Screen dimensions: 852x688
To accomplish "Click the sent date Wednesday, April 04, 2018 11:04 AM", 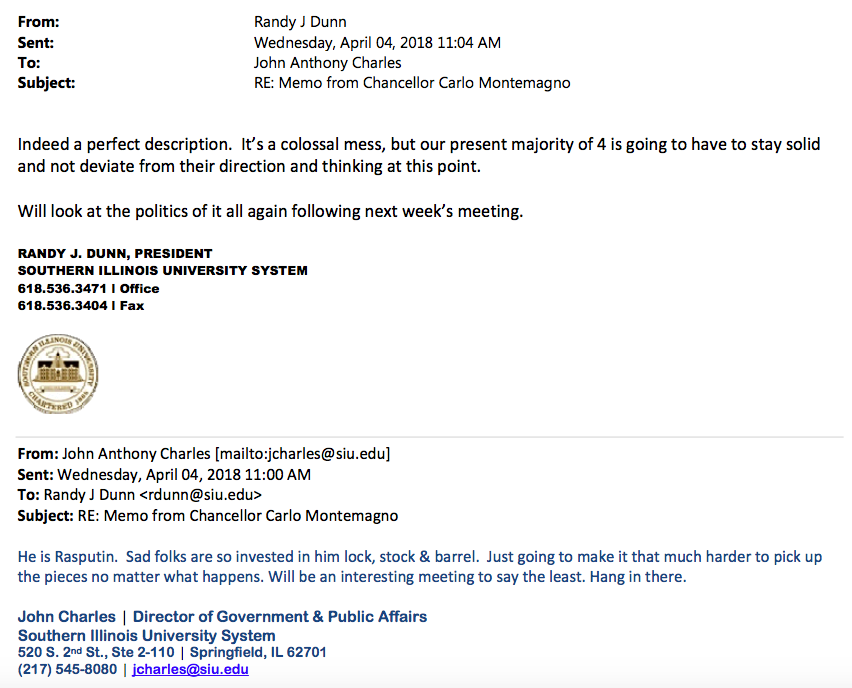I will [x=377, y=42].
